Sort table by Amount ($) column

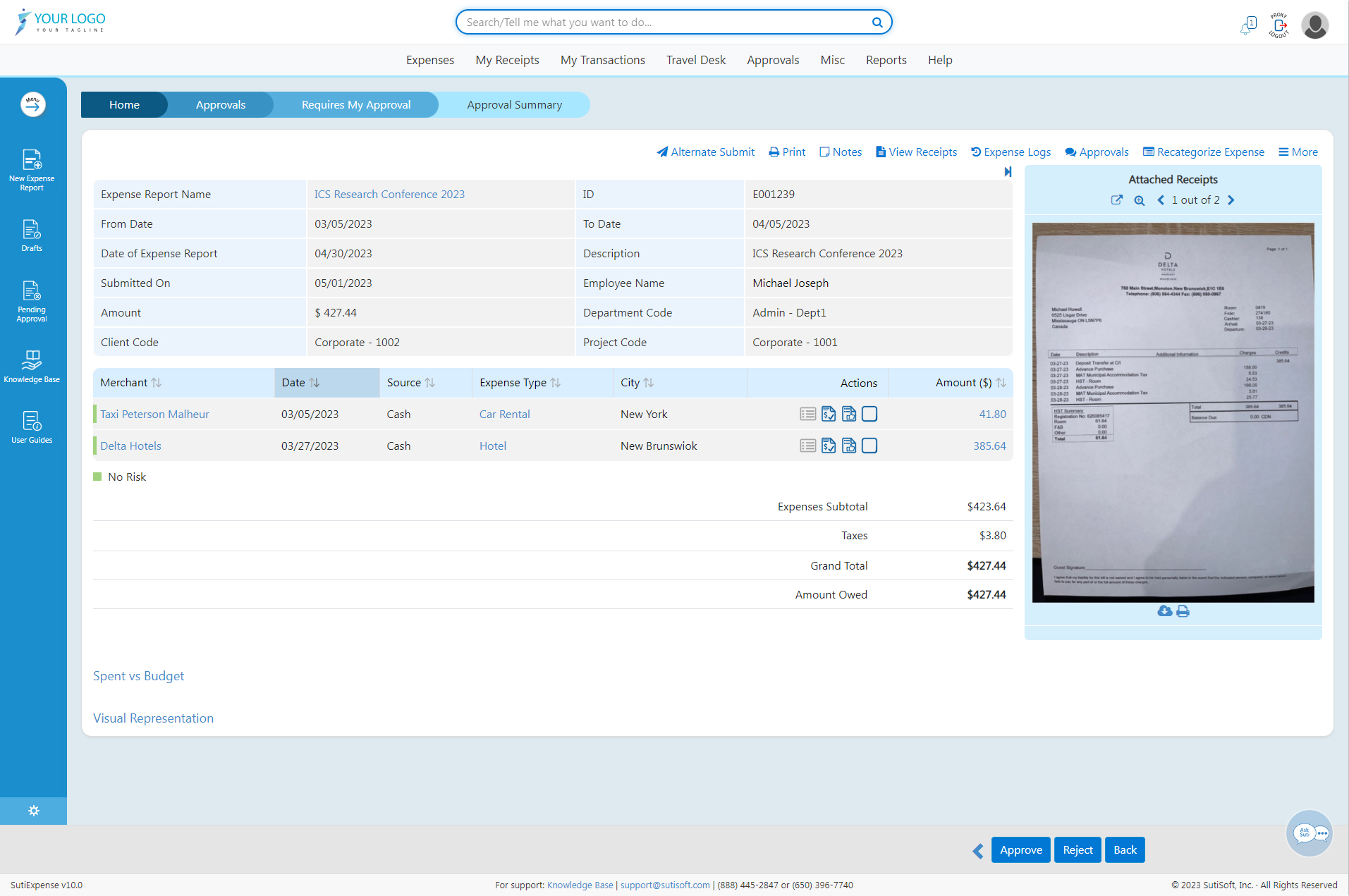(1001, 383)
